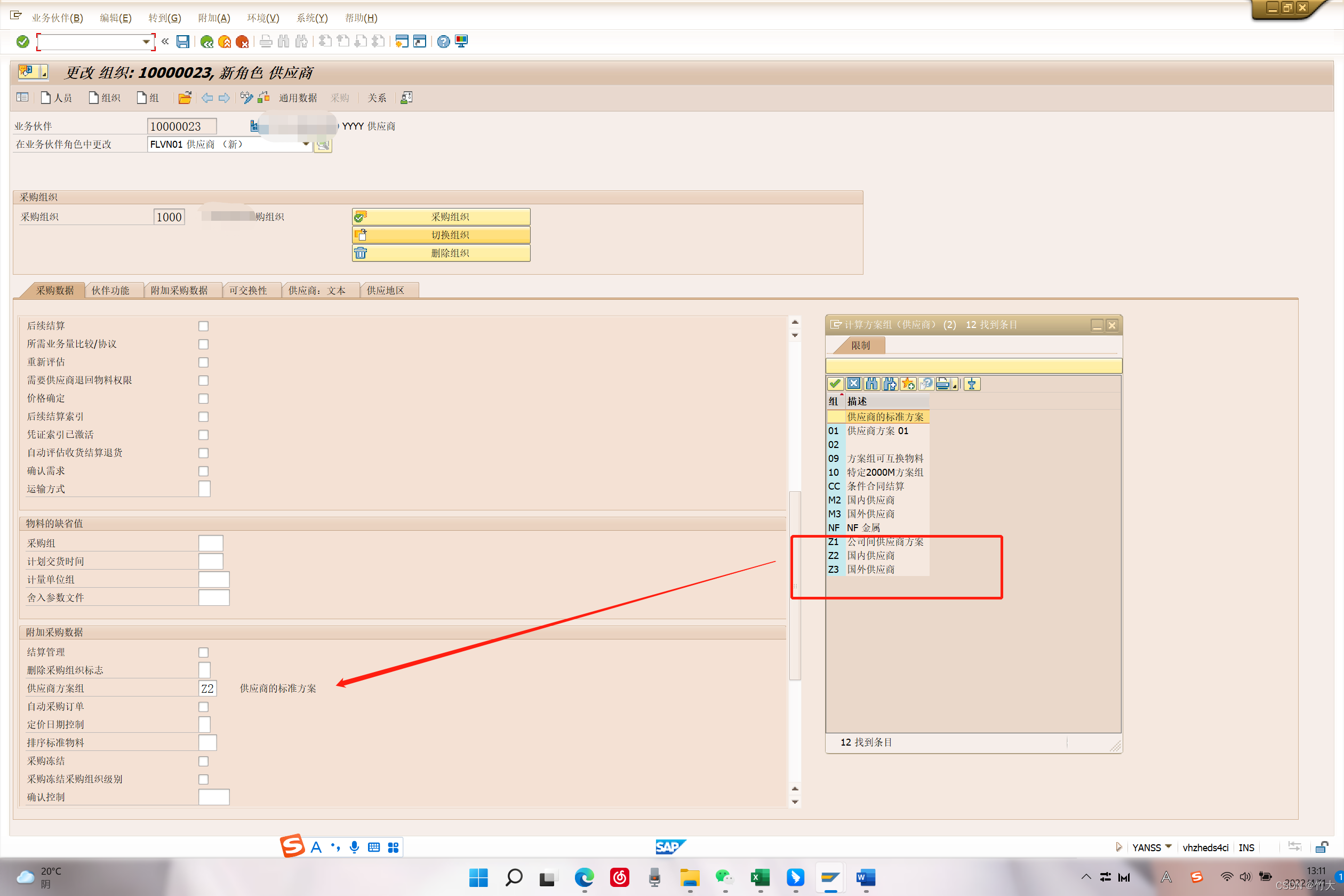Toggle the 采购冻结 checkbox
The image size is (1344, 896).
(203, 761)
